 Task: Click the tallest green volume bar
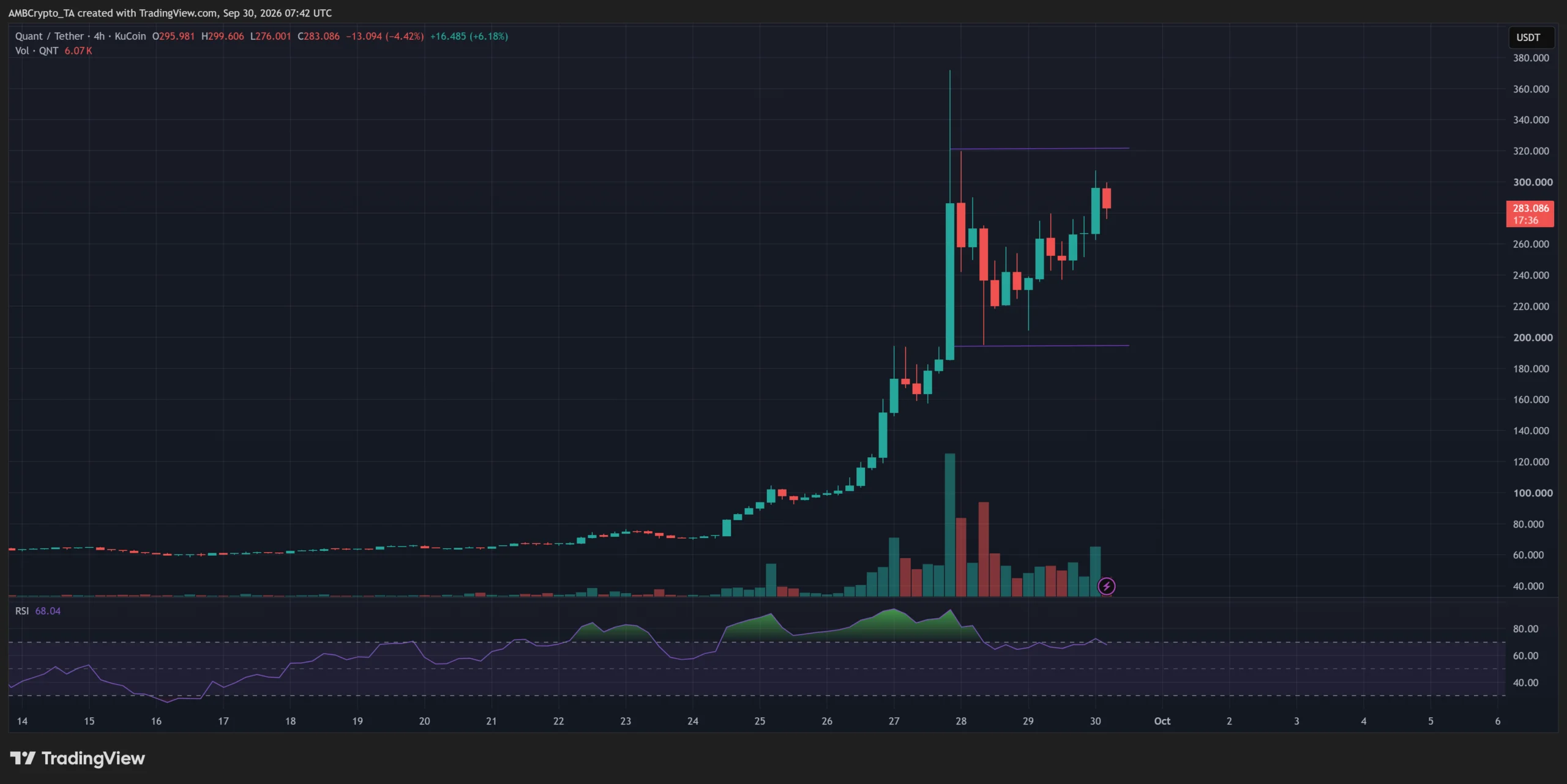click(950, 525)
